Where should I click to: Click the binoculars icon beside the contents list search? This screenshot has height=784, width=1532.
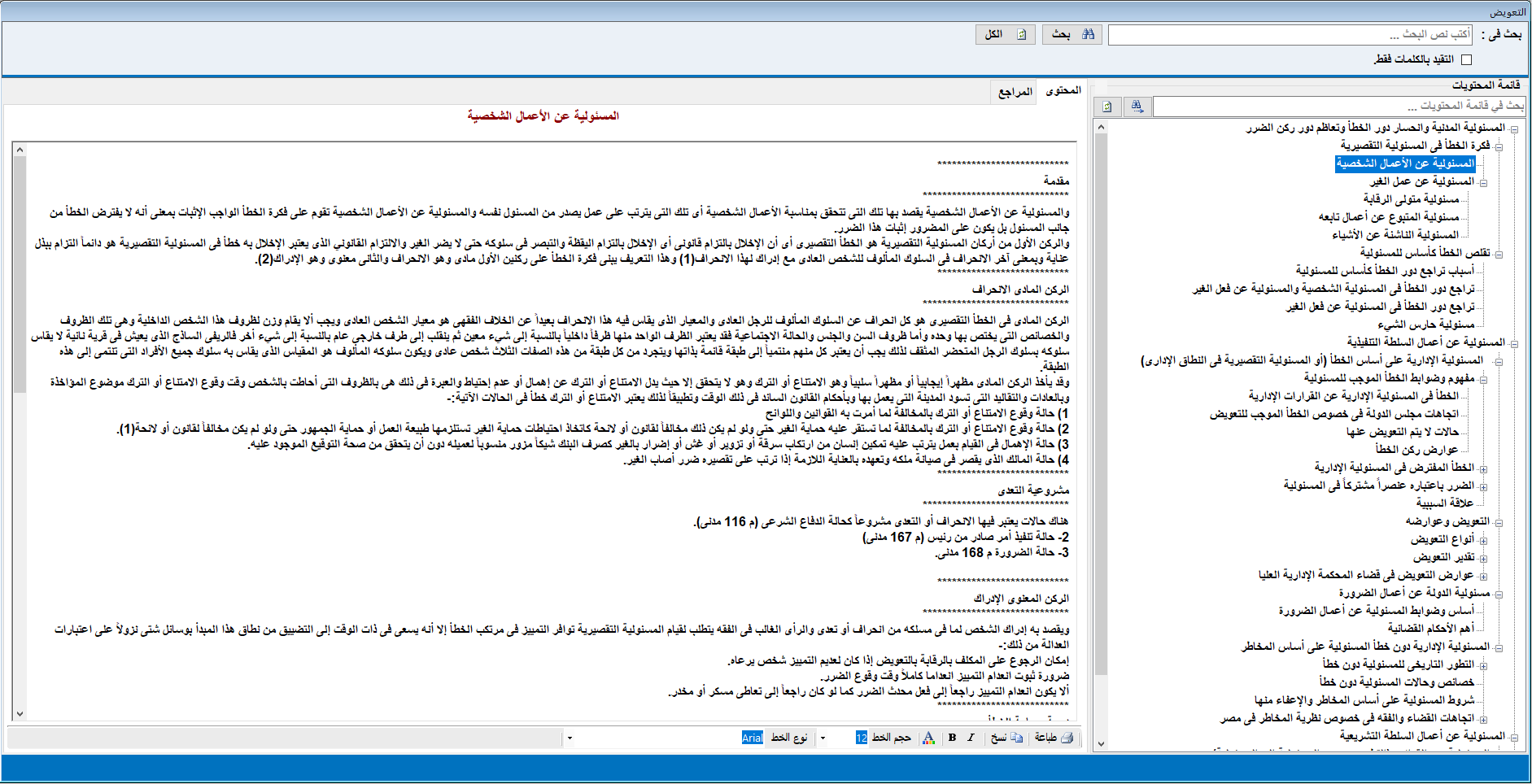pos(1137,106)
